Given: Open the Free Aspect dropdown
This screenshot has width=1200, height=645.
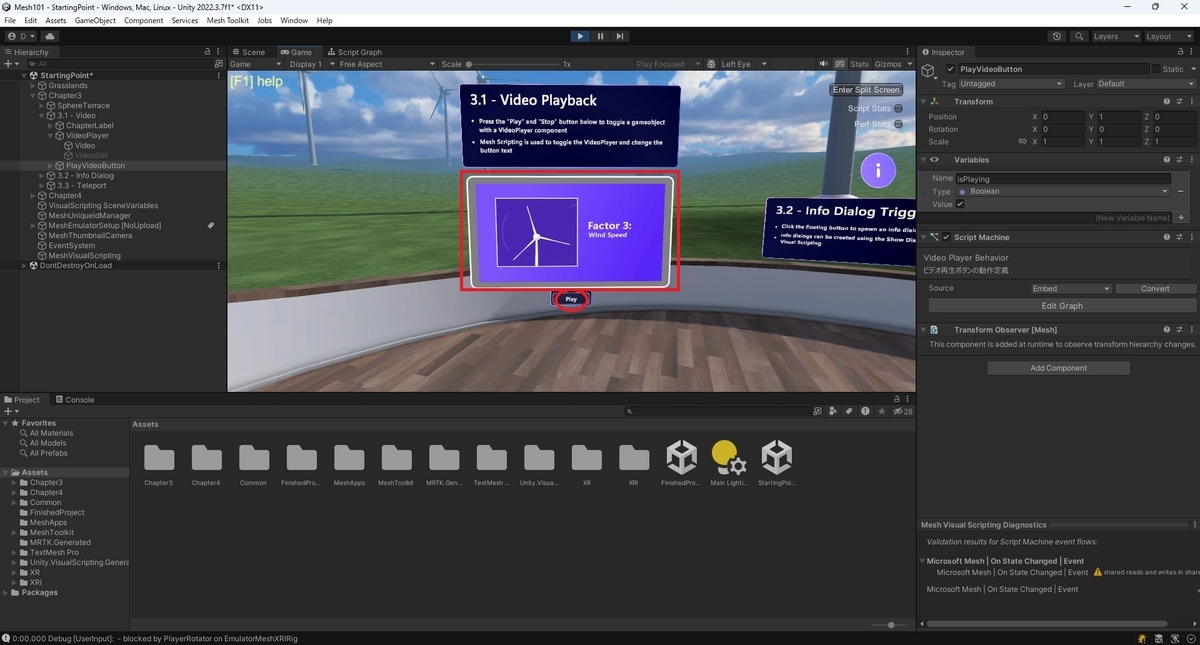Looking at the screenshot, I should (x=383, y=64).
